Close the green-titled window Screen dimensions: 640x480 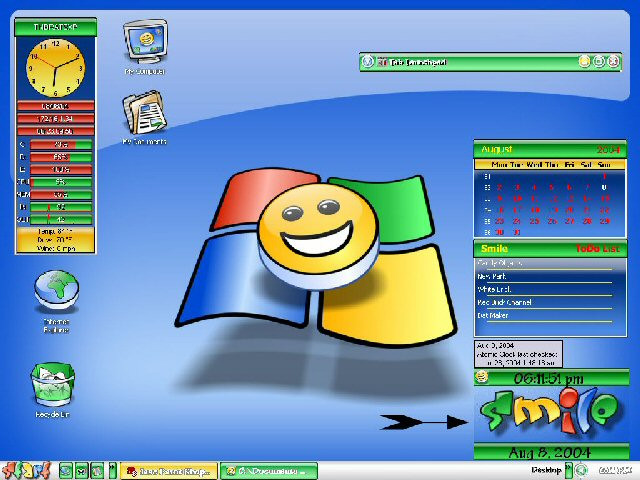pyautogui.click(x=613, y=62)
